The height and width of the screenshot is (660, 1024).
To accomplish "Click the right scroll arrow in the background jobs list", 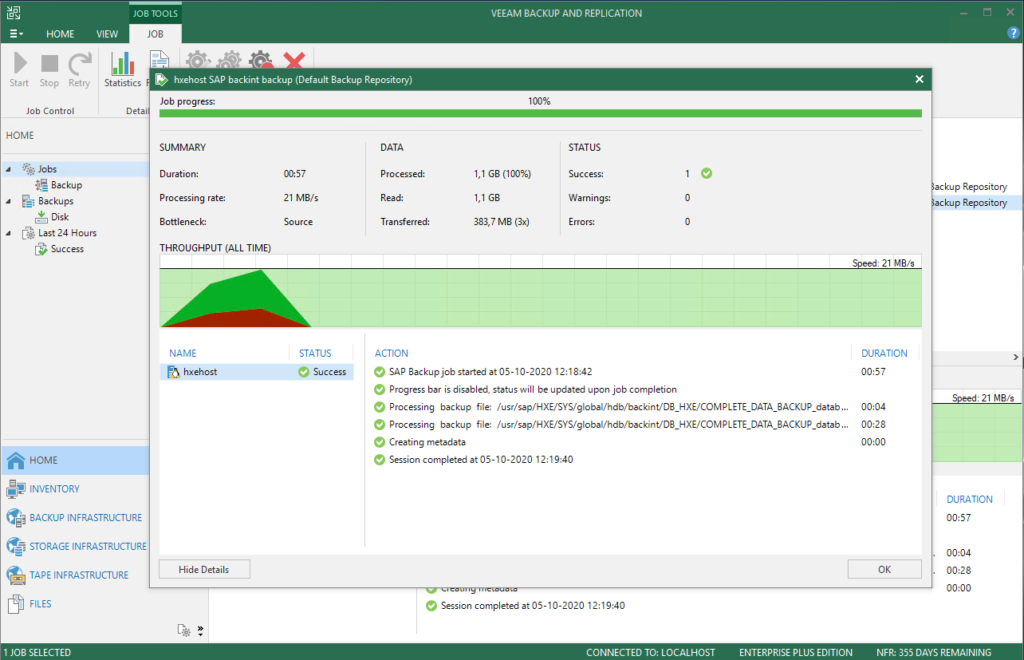I will [1016, 357].
